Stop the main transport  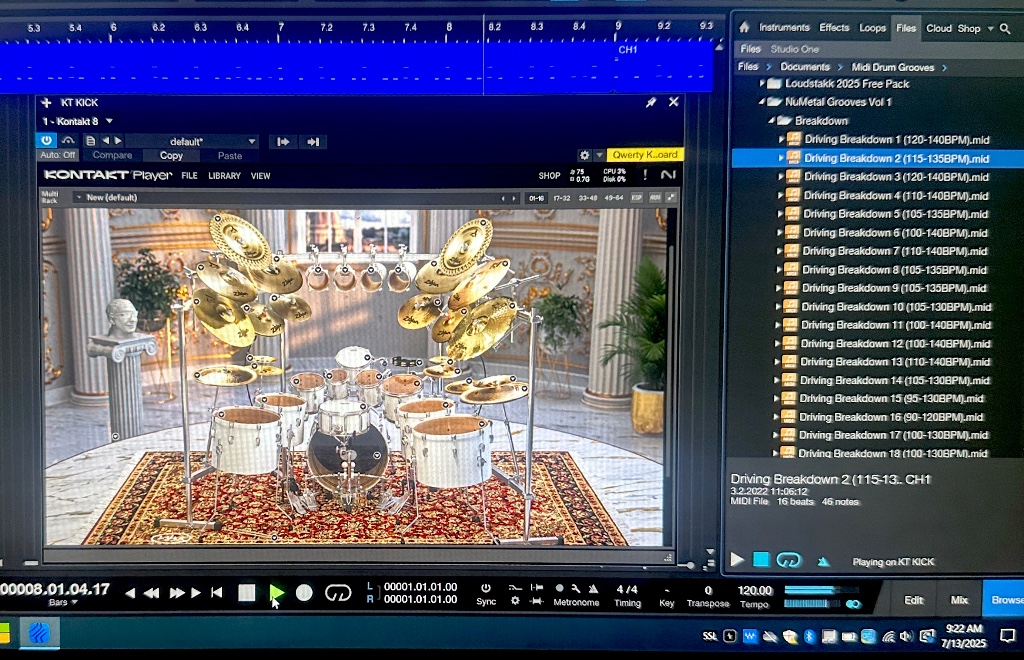click(246, 593)
